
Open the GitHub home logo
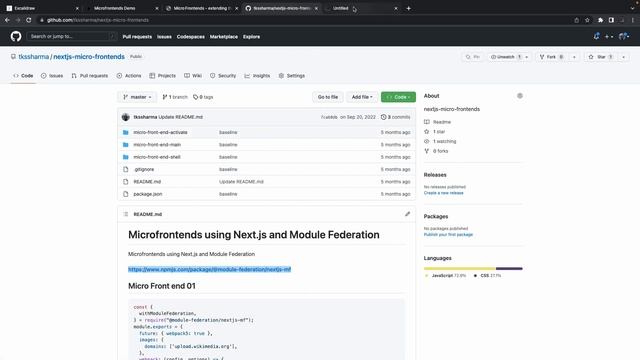tap(16, 36)
